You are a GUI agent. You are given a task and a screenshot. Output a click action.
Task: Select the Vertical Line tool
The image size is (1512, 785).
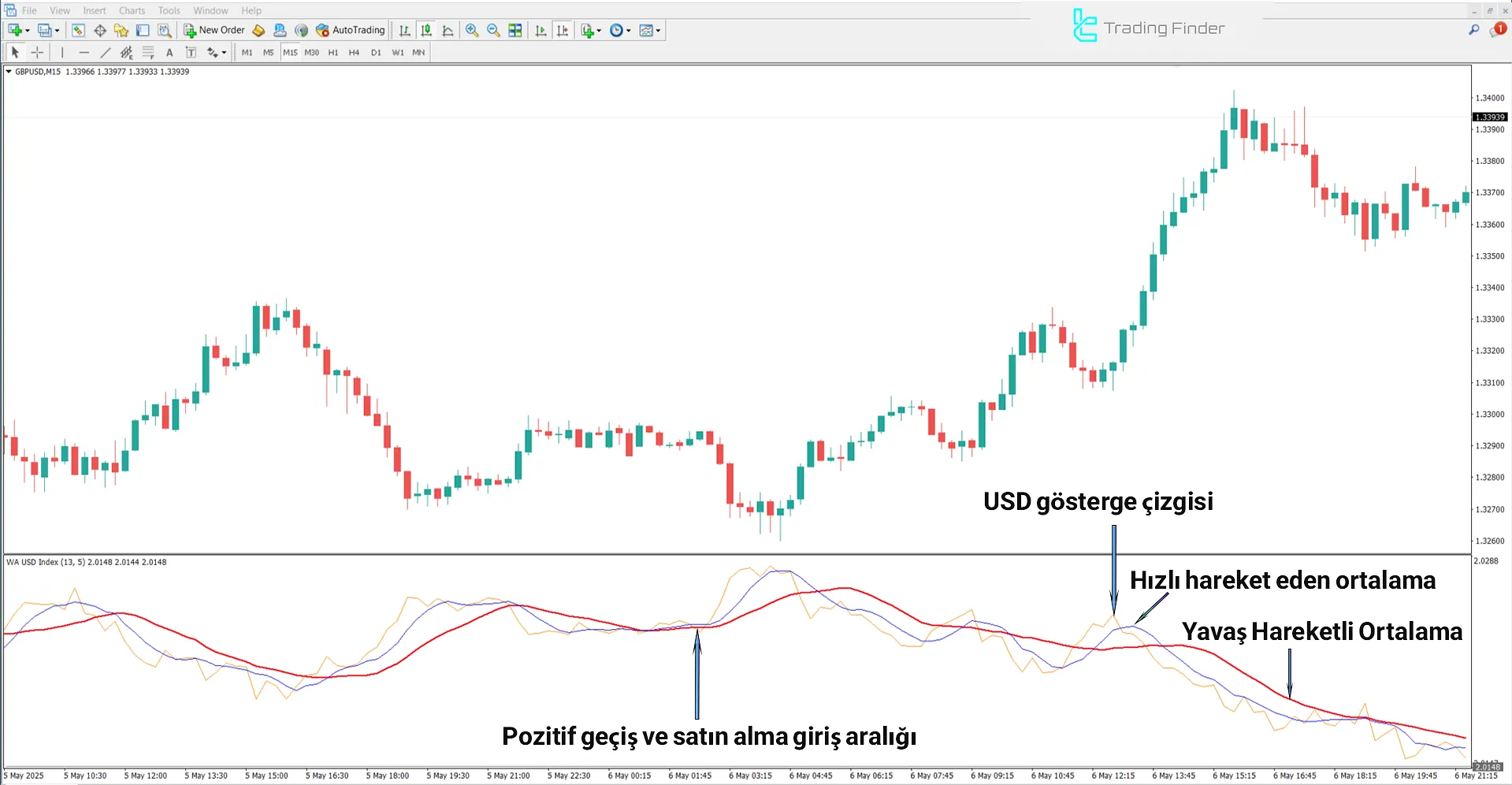[62, 52]
